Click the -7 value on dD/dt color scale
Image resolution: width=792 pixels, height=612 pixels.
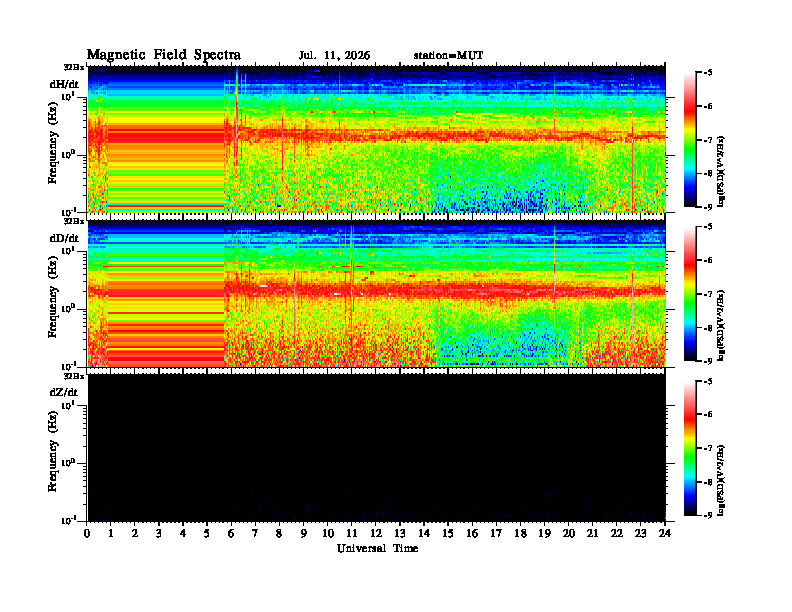[x=708, y=294]
